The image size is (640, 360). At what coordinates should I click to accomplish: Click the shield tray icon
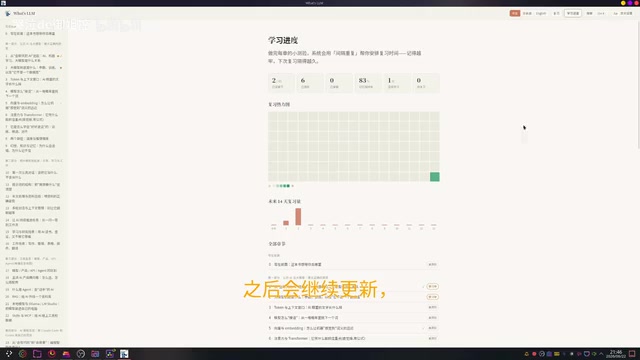(x=587, y=354)
